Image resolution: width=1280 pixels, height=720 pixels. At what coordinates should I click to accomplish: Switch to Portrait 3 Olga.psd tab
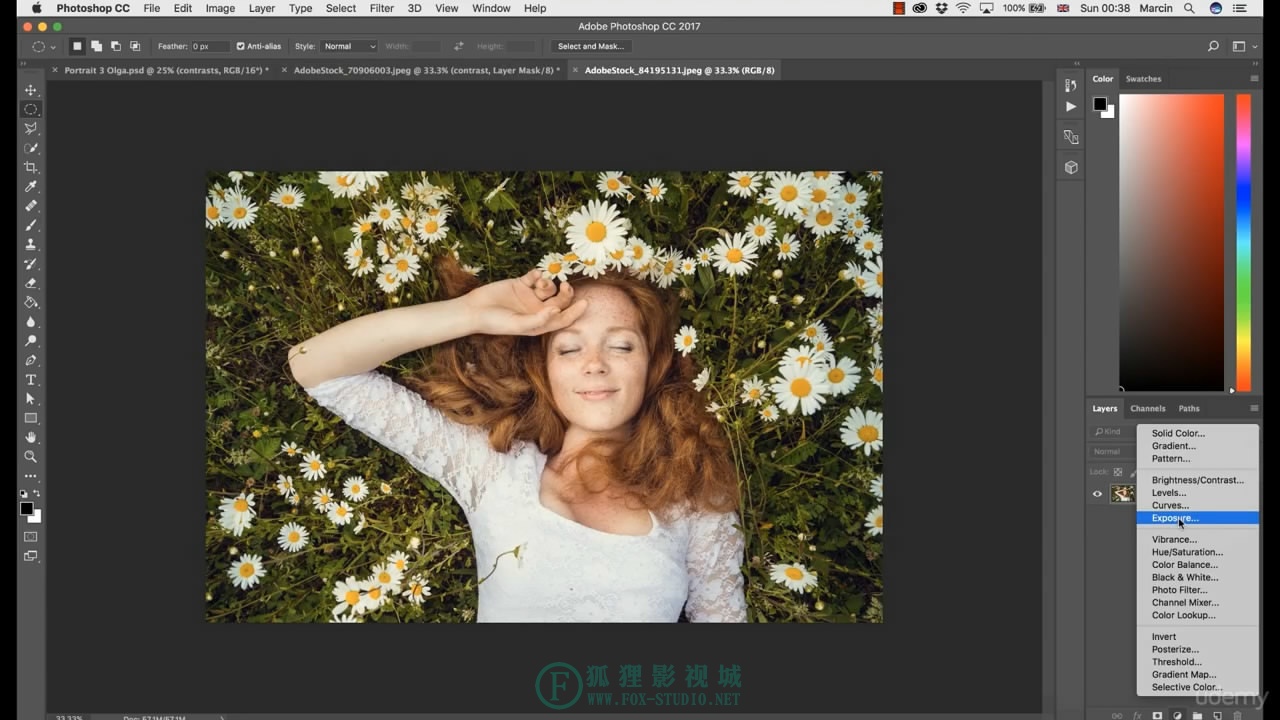(166, 70)
